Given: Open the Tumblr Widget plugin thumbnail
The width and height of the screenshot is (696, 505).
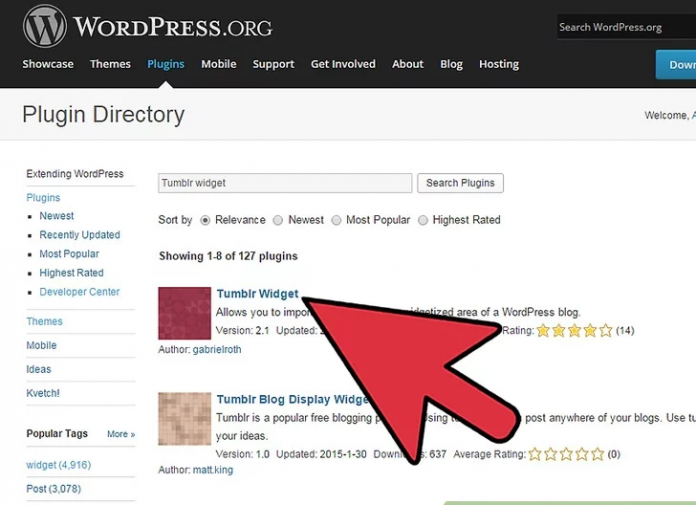Looking at the screenshot, I should coord(184,314).
